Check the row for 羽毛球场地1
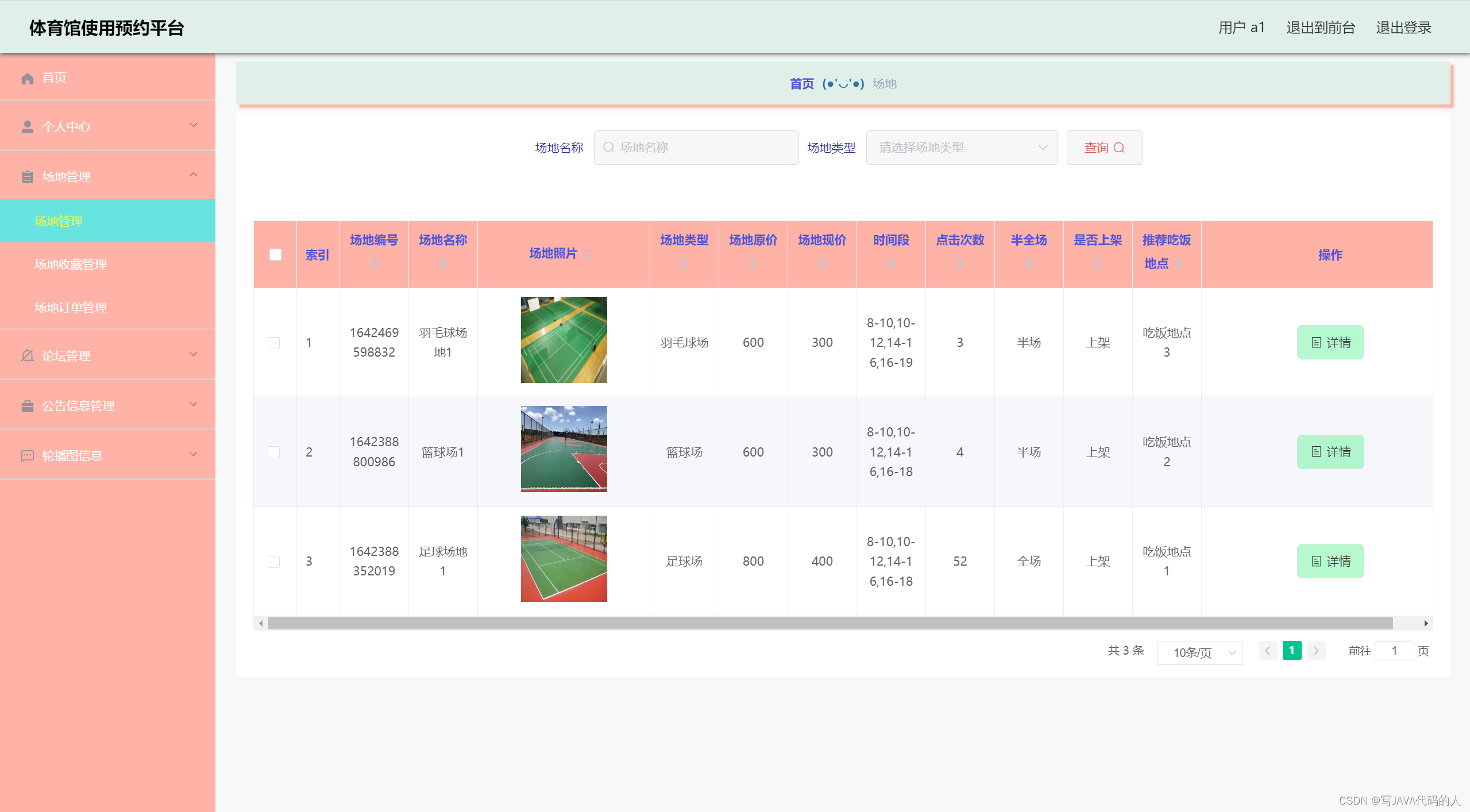 tap(274, 343)
